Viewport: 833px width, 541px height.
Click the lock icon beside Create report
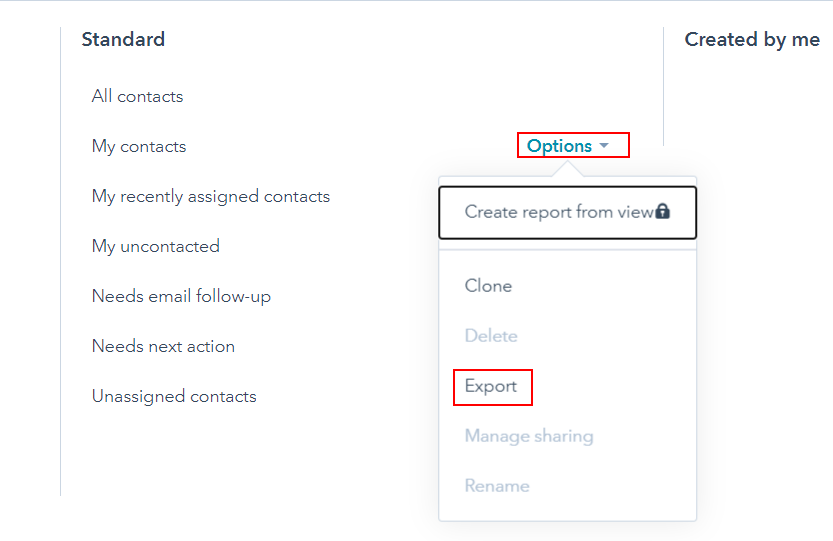pyautogui.click(x=662, y=212)
